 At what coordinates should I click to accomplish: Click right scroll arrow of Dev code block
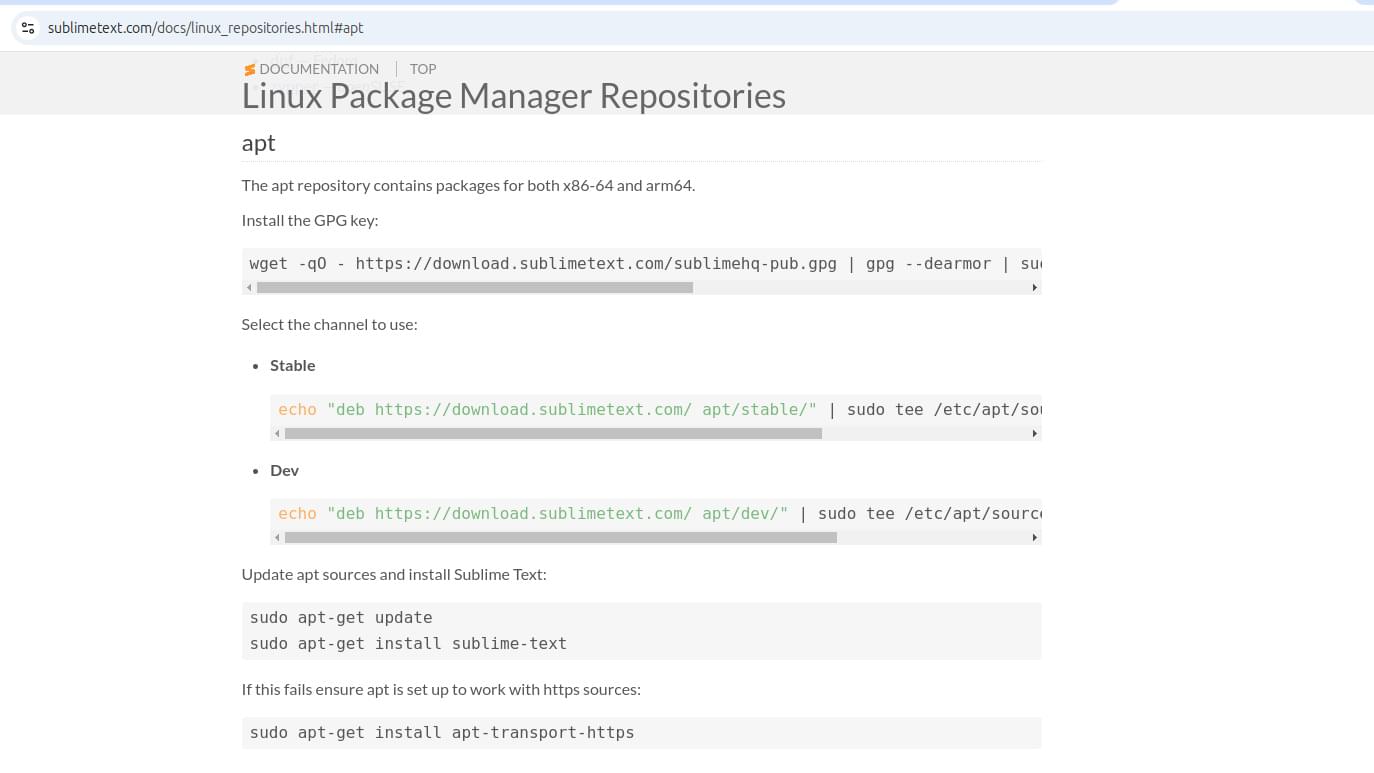(1035, 538)
